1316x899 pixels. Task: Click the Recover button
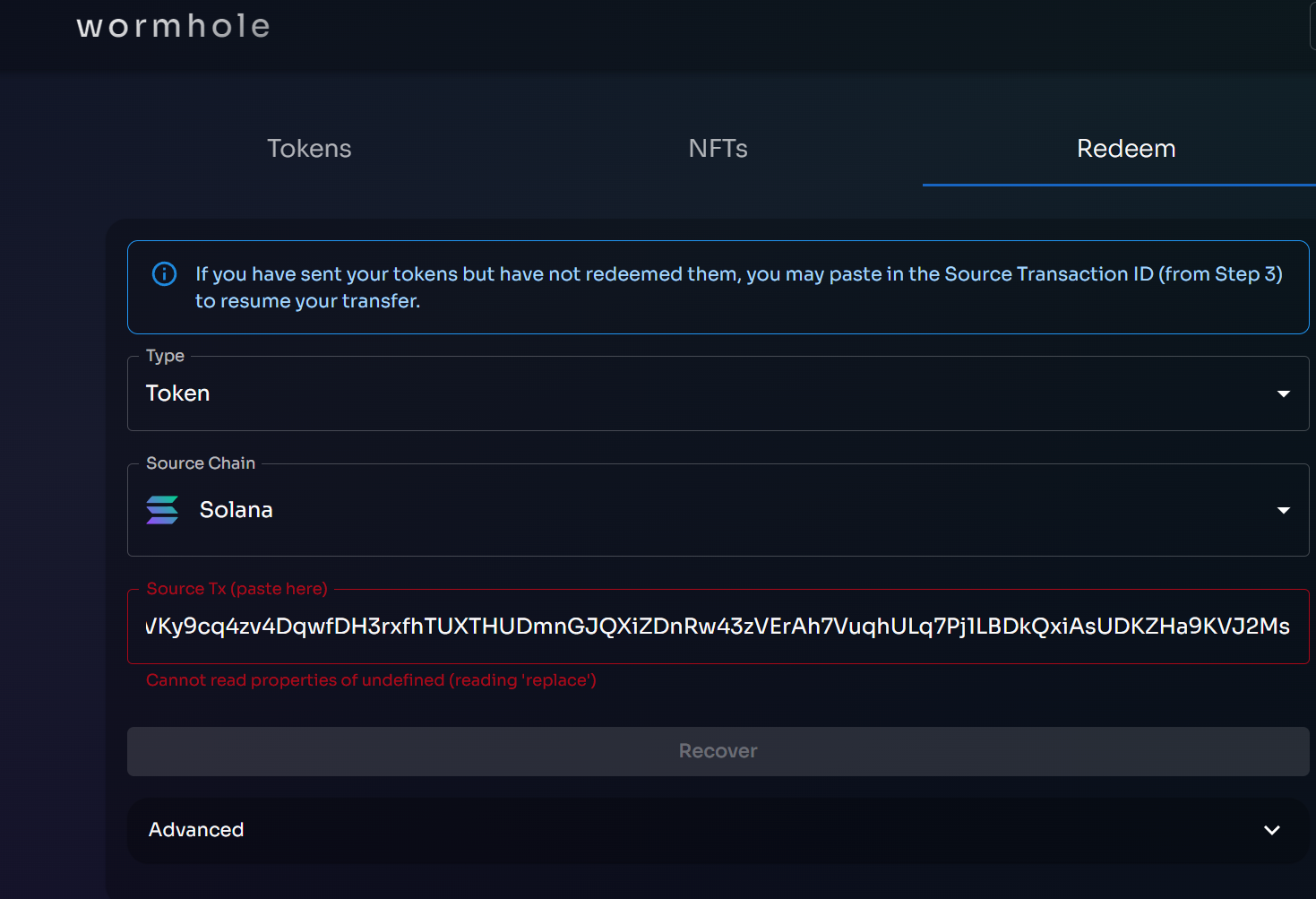coord(718,751)
